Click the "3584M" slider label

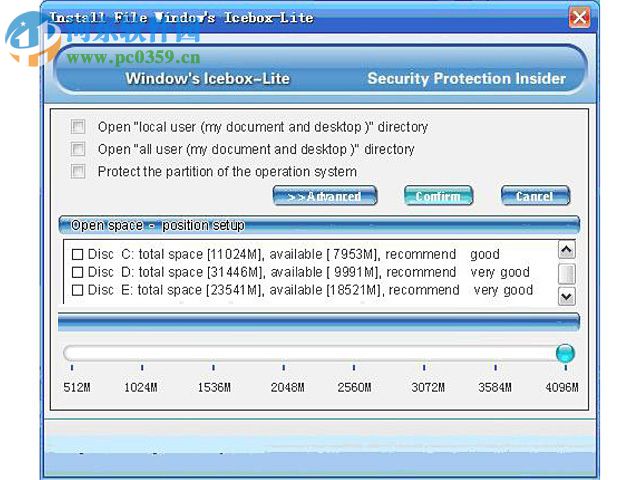(x=495, y=387)
